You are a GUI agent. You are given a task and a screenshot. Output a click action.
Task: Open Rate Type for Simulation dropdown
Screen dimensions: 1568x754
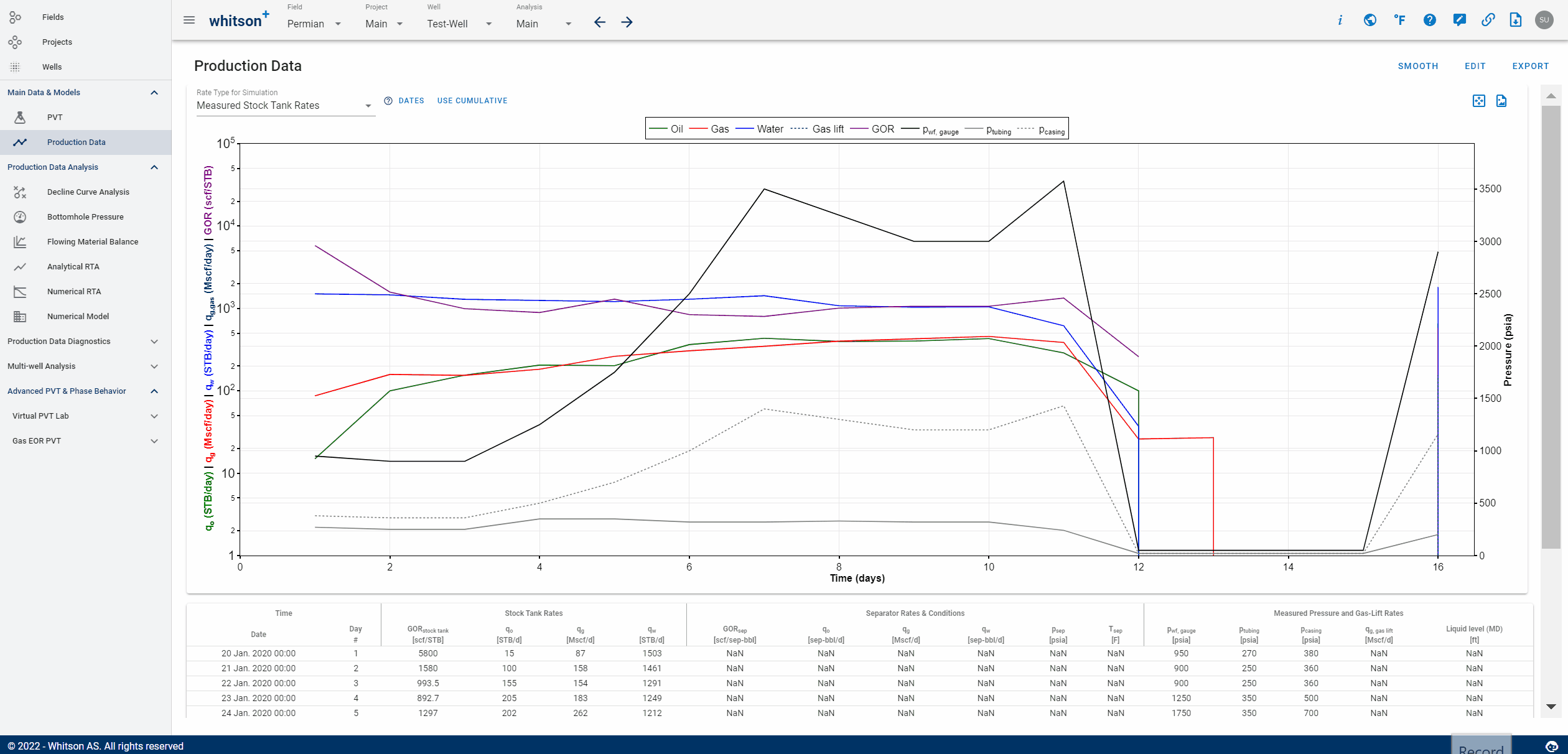click(285, 106)
